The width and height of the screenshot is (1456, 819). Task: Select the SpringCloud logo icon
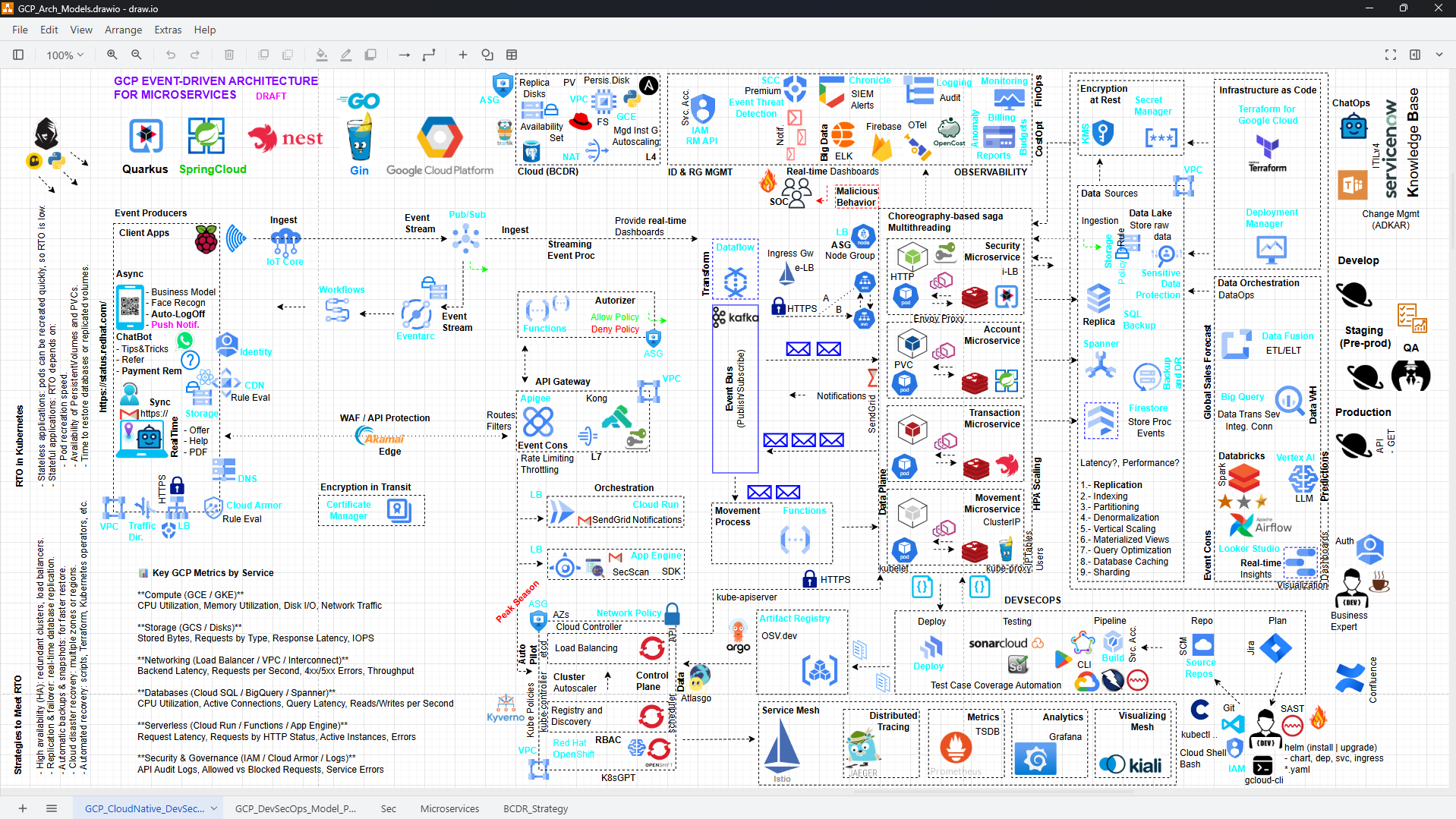206,137
